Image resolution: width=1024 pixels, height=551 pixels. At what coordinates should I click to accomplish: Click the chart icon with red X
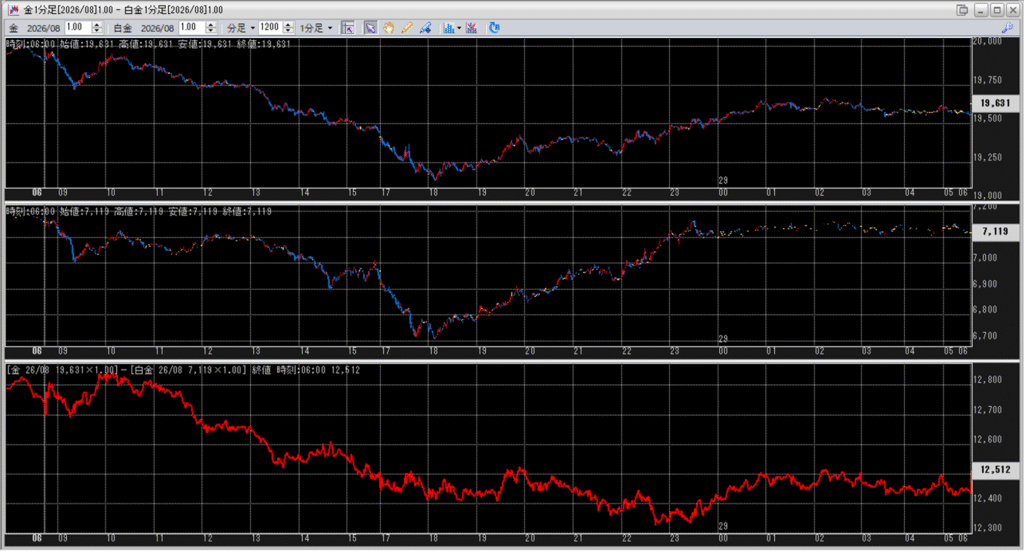click(471, 28)
